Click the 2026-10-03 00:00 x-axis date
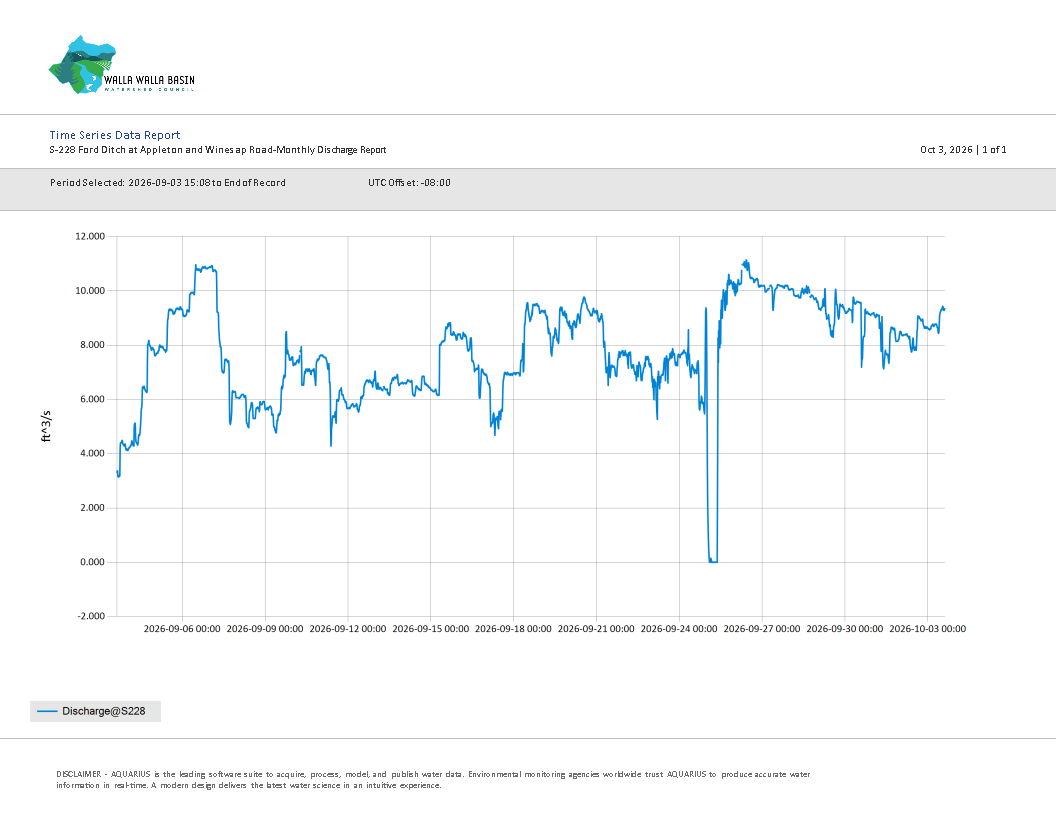Screen dimensions: 1056x816 coord(927,629)
